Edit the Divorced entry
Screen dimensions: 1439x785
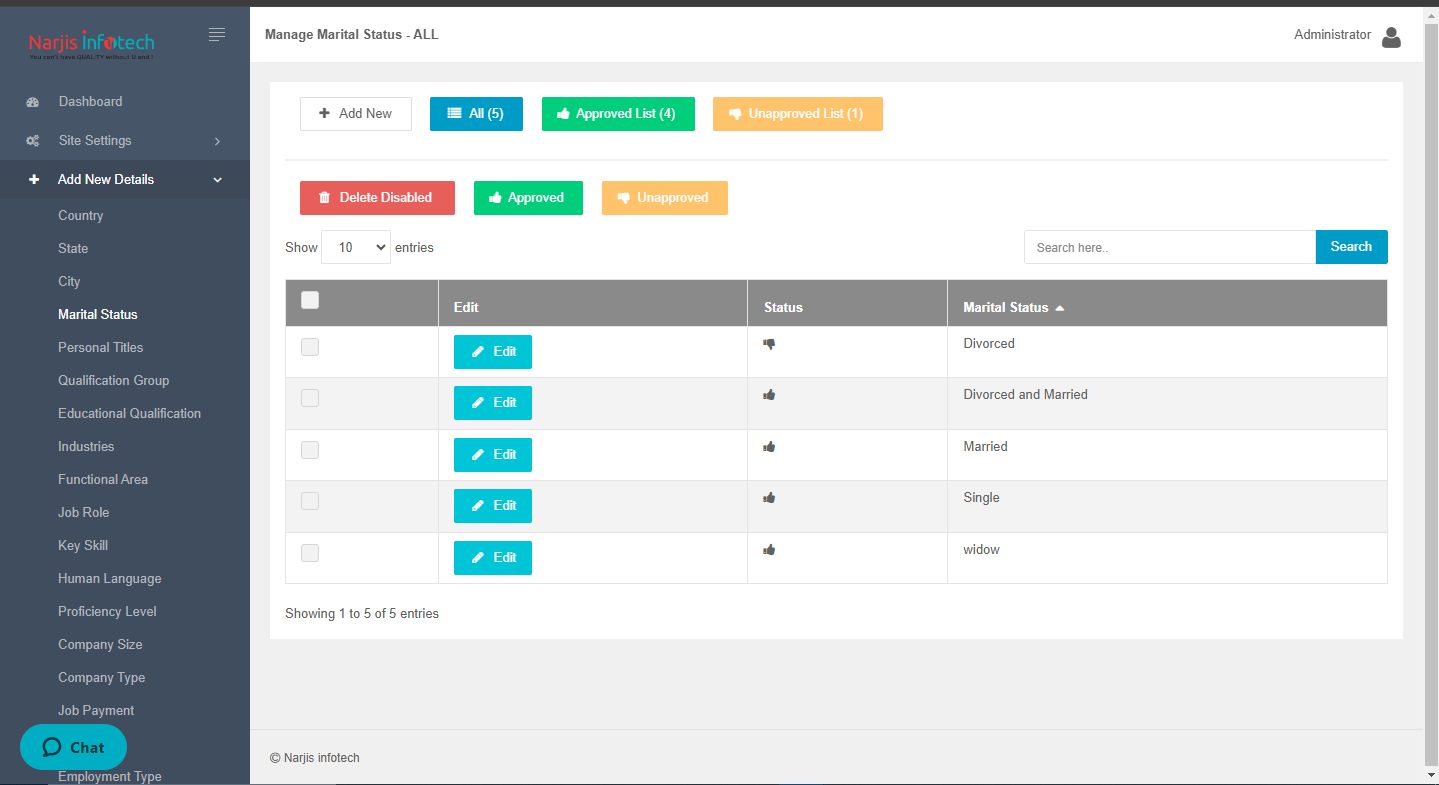click(493, 352)
